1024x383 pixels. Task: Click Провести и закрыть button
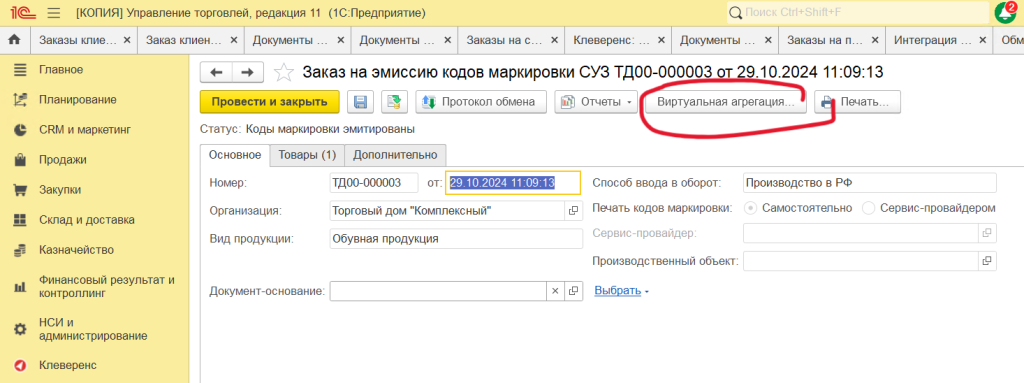click(x=269, y=102)
